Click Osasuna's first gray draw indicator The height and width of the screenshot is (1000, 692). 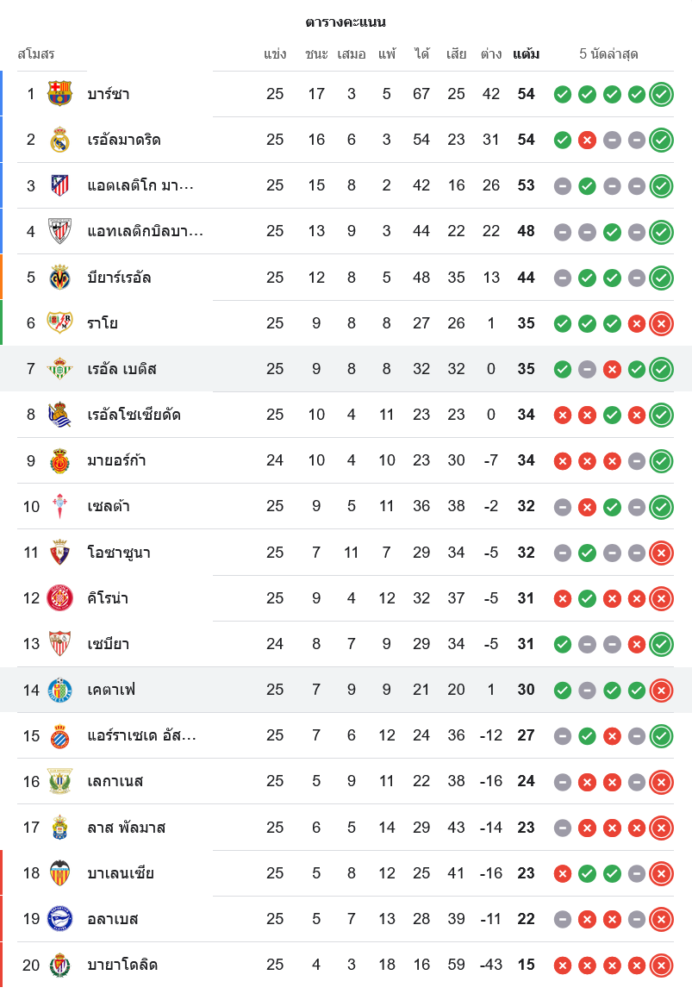(563, 553)
